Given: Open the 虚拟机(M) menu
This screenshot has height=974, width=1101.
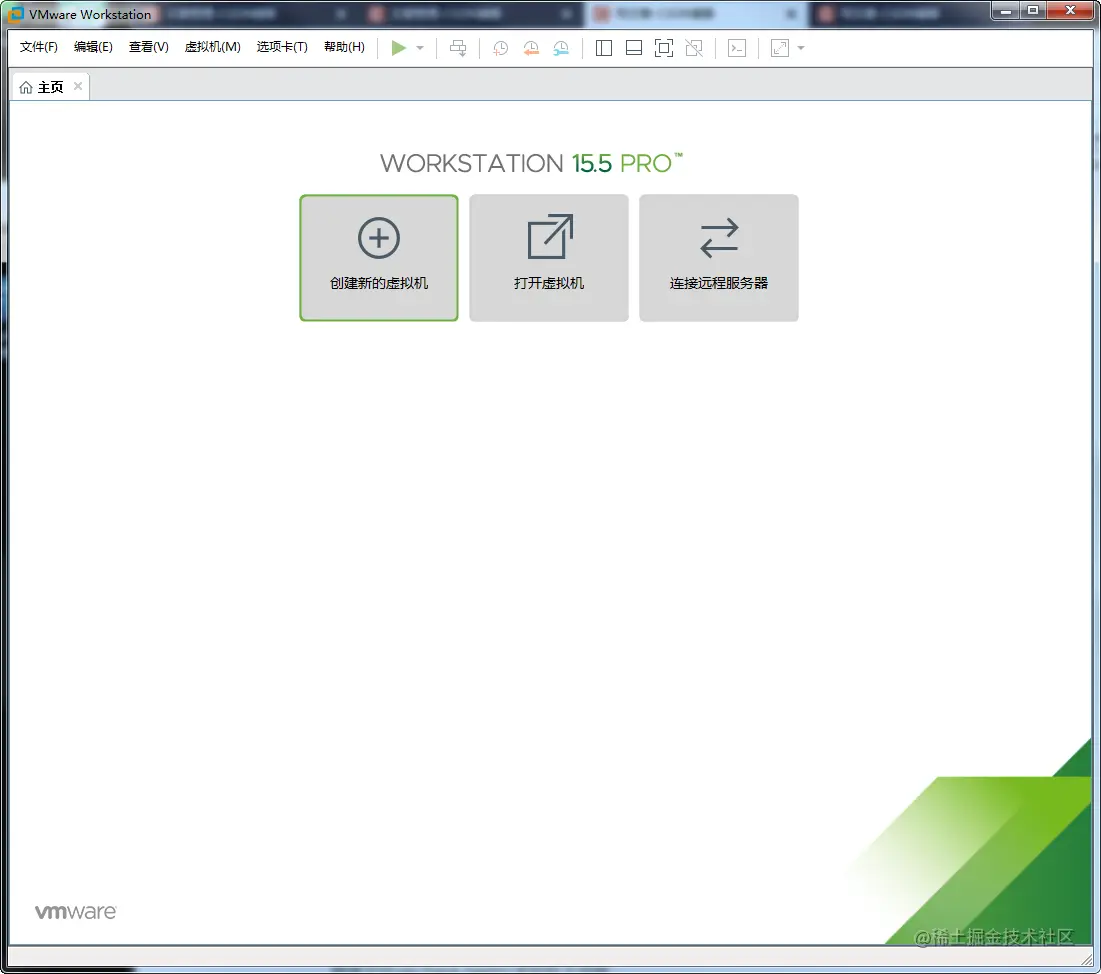Looking at the screenshot, I should pos(212,47).
